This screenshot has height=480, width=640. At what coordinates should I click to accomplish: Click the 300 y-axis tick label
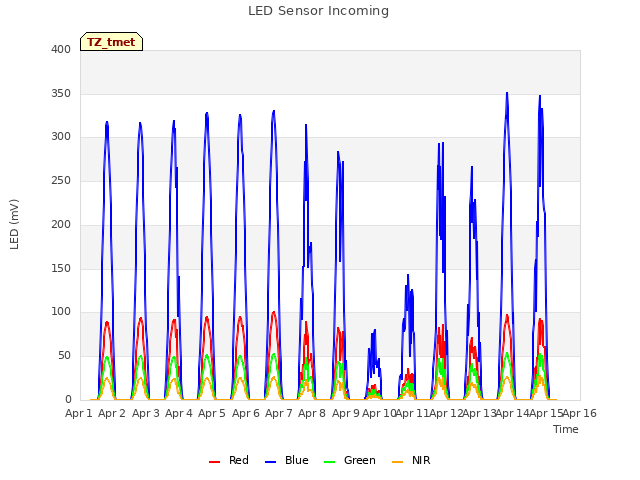61,137
